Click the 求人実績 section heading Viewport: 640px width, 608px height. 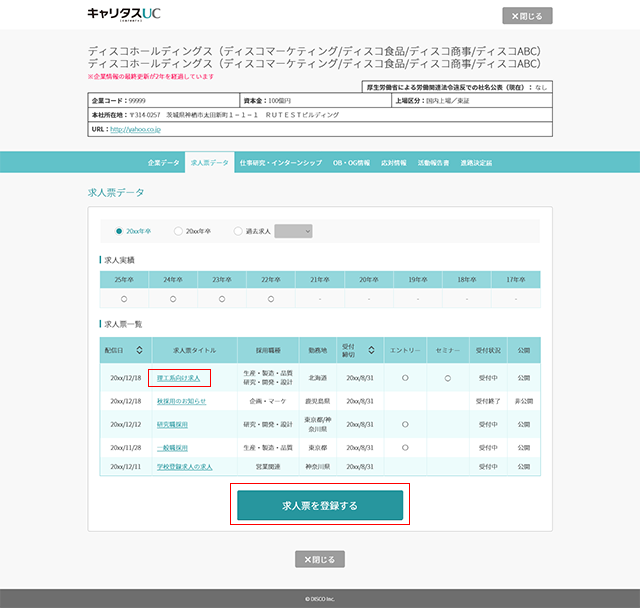[119, 260]
